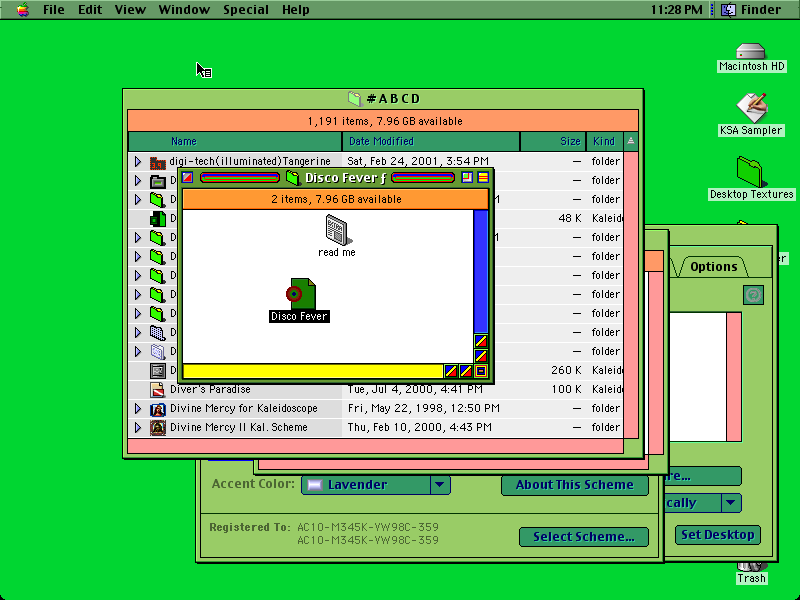
Task: Click the Disco Fever window close box
Action: point(187,178)
